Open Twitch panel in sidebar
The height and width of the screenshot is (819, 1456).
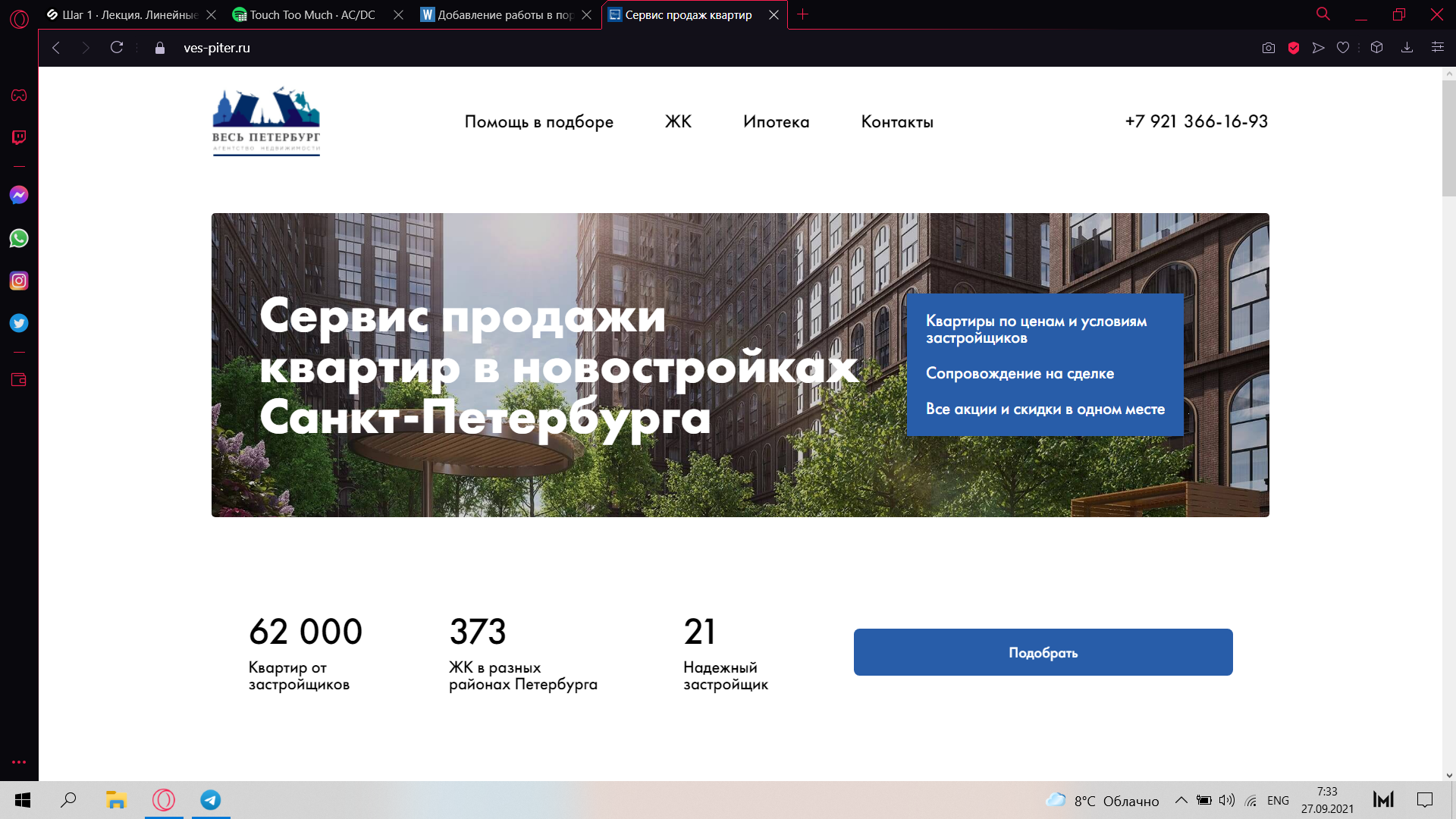[19, 137]
